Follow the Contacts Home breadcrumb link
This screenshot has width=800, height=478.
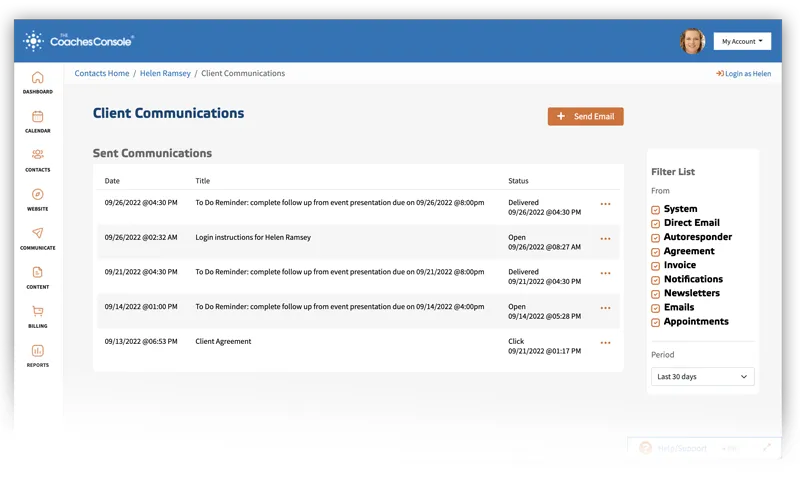click(102, 73)
